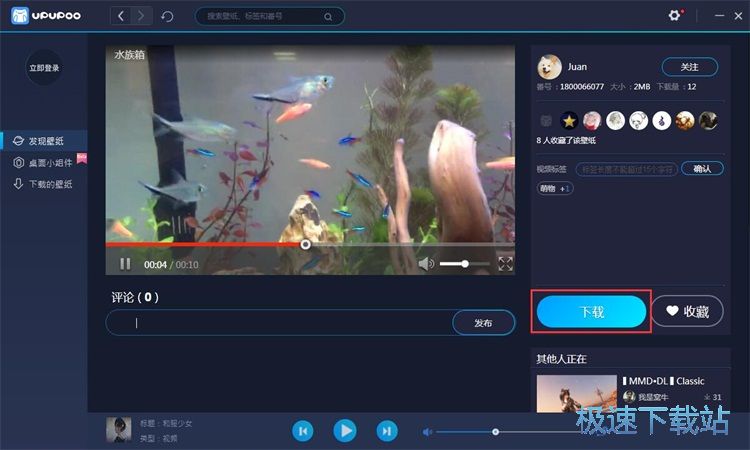Screen dimensions: 750x450
Task: Pause the aquarium video preview
Action: pyautogui.click(x=125, y=264)
